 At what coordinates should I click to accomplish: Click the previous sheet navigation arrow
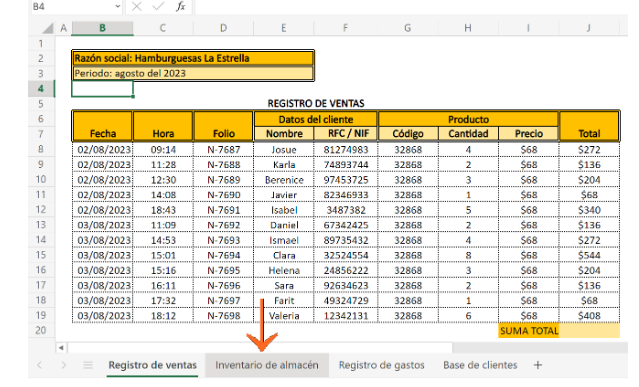pyautogui.click(x=40, y=365)
